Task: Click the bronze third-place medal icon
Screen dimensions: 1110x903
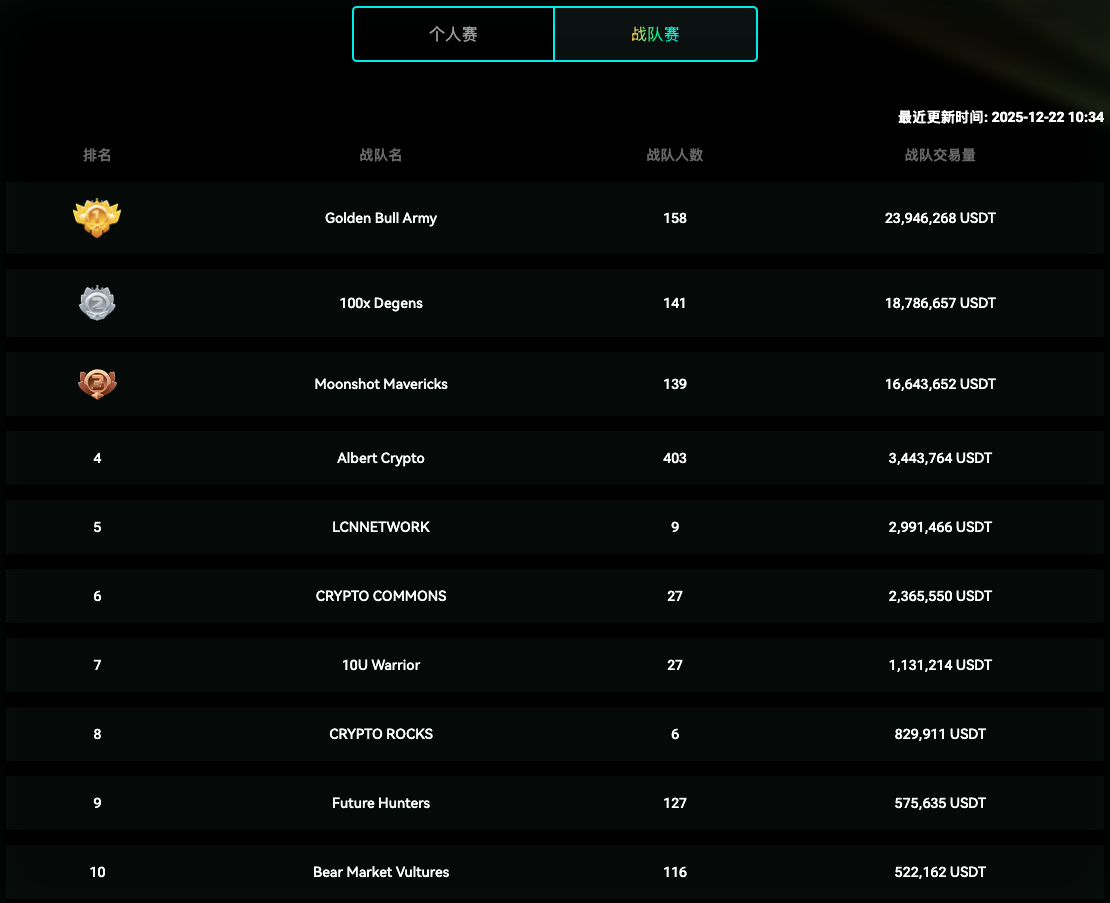Action: pos(97,384)
